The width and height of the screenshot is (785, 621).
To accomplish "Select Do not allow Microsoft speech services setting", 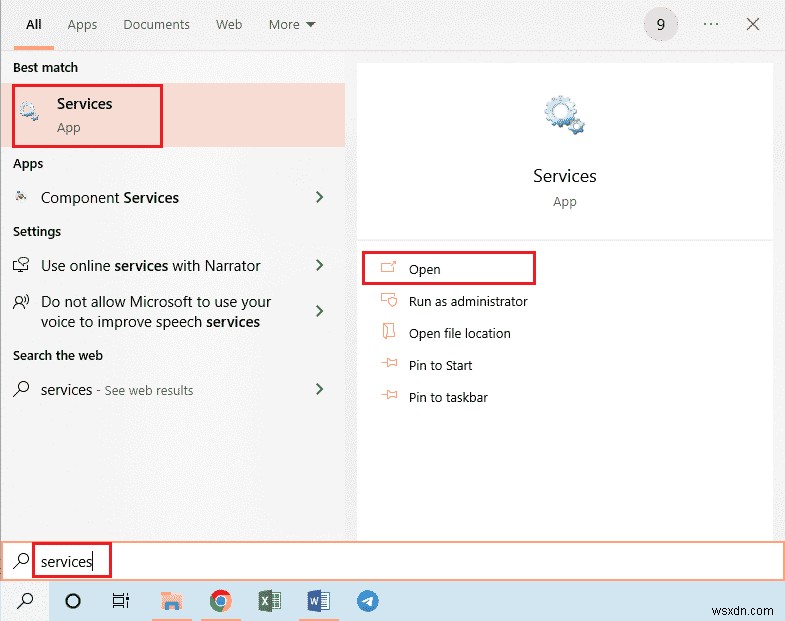I will [156, 312].
